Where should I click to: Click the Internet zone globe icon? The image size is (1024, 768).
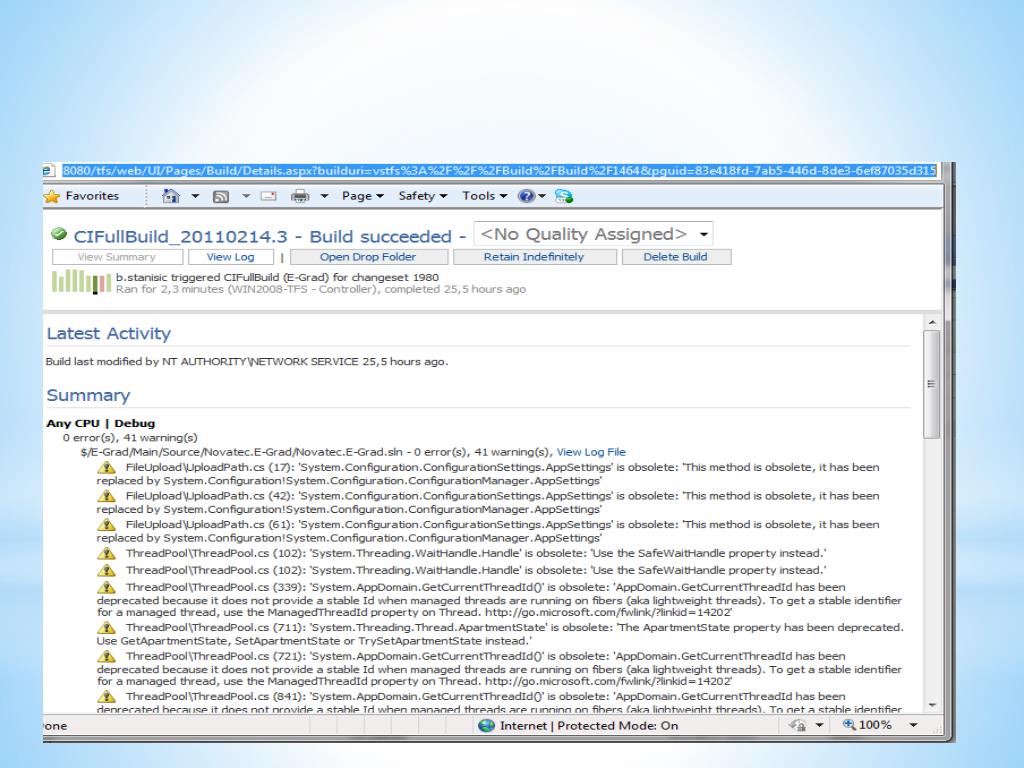[487, 726]
